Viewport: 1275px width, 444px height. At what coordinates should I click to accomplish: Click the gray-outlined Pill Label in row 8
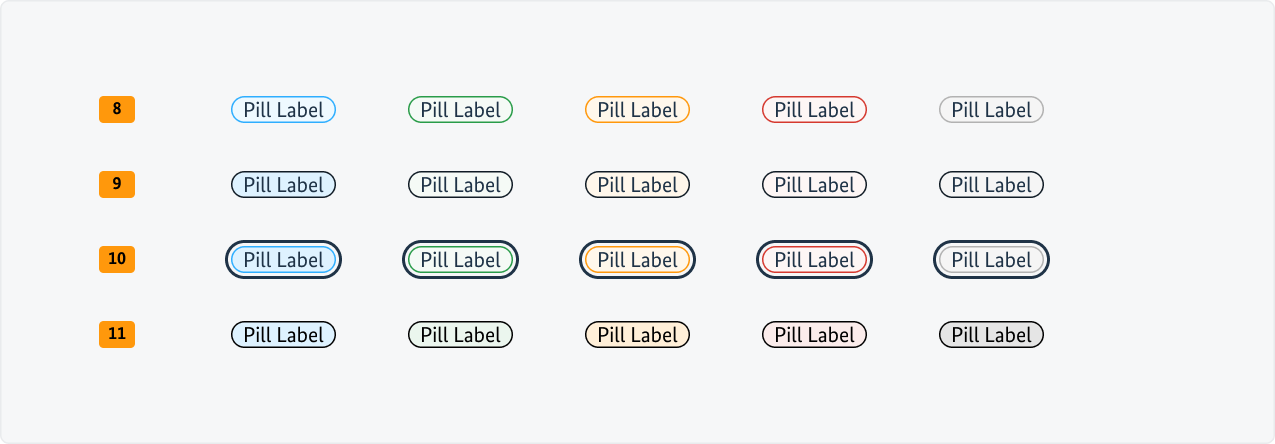click(991, 110)
